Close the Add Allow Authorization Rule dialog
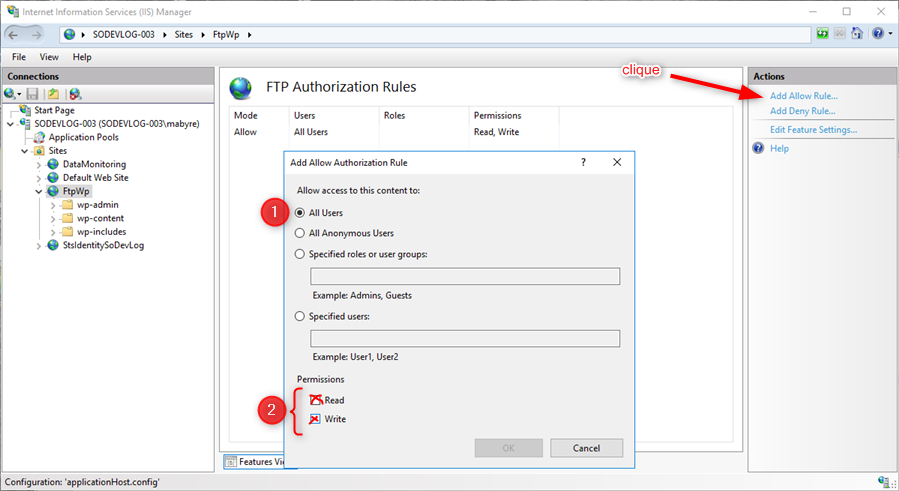Image resolution: width=899 pixels, height=491 pixels. (x=617, y=162)
